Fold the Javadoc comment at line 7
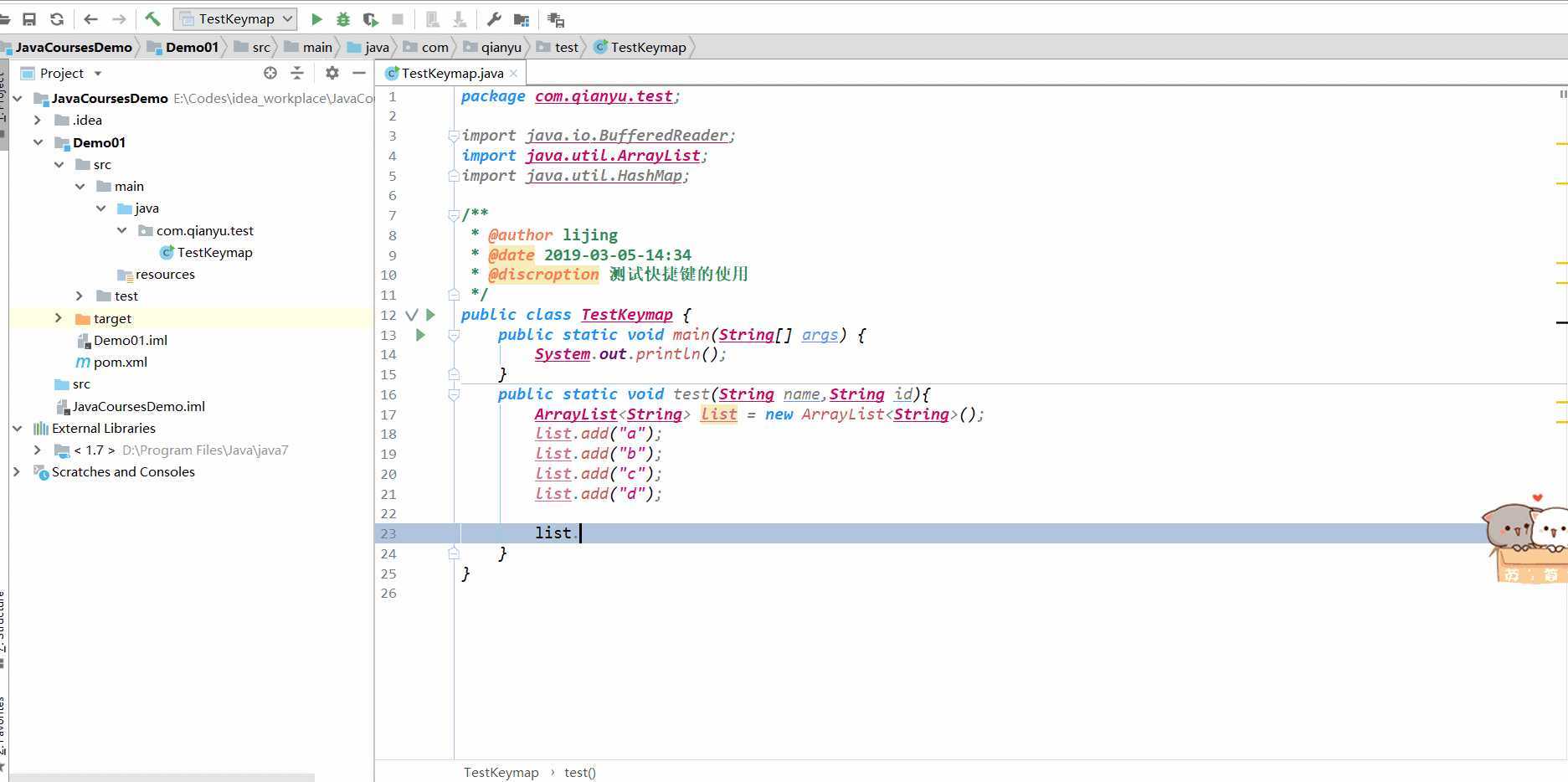This screenshot has width=1568, height=782. click(453, 215)
